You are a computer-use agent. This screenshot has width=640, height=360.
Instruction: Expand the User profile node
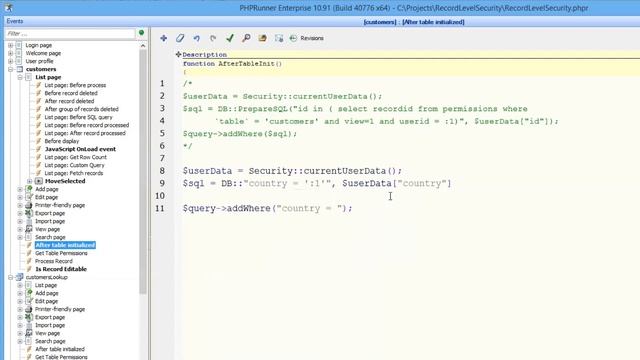click(x=11, y=61)
